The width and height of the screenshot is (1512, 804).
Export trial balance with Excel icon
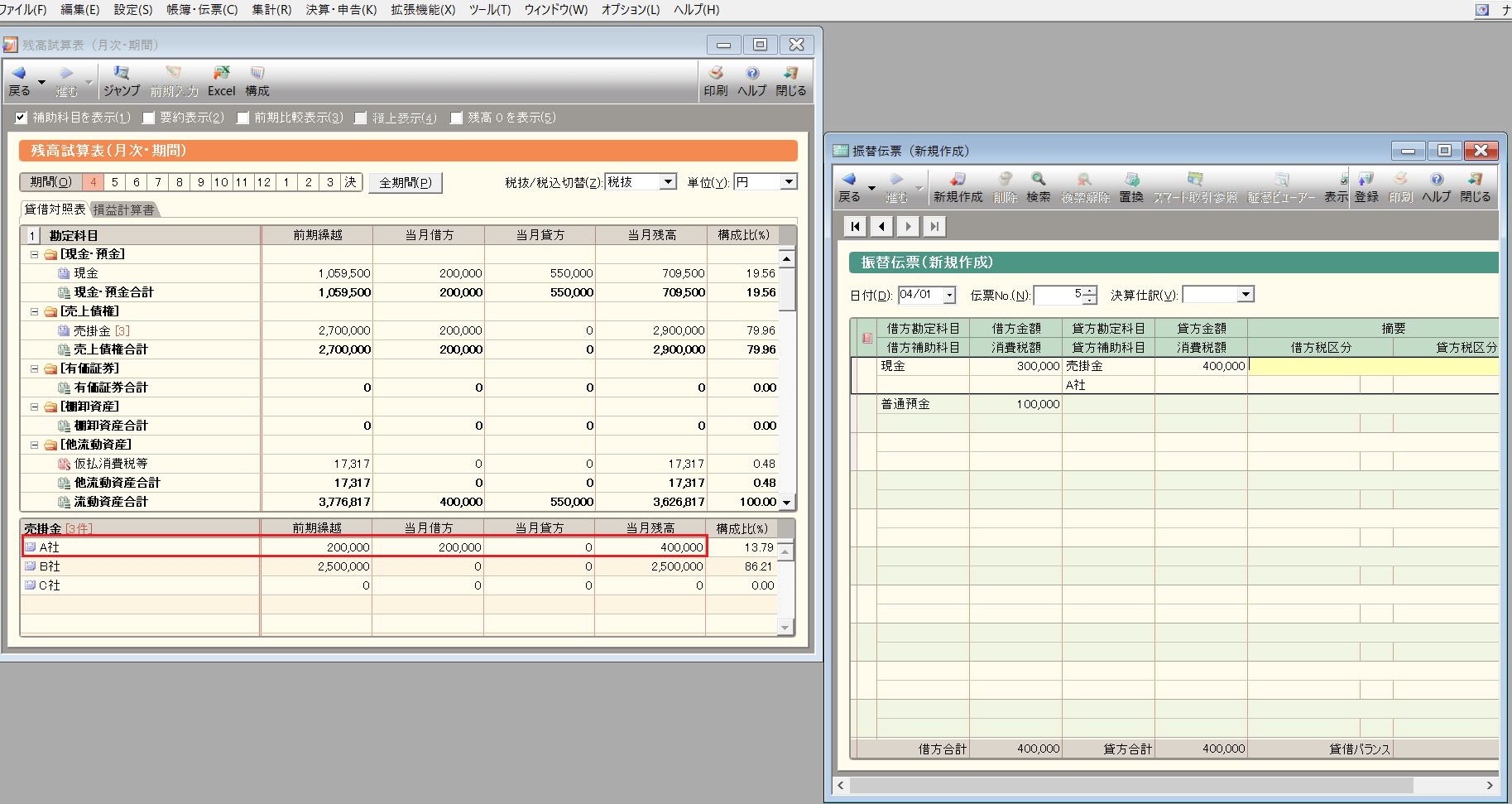point(221,81)
